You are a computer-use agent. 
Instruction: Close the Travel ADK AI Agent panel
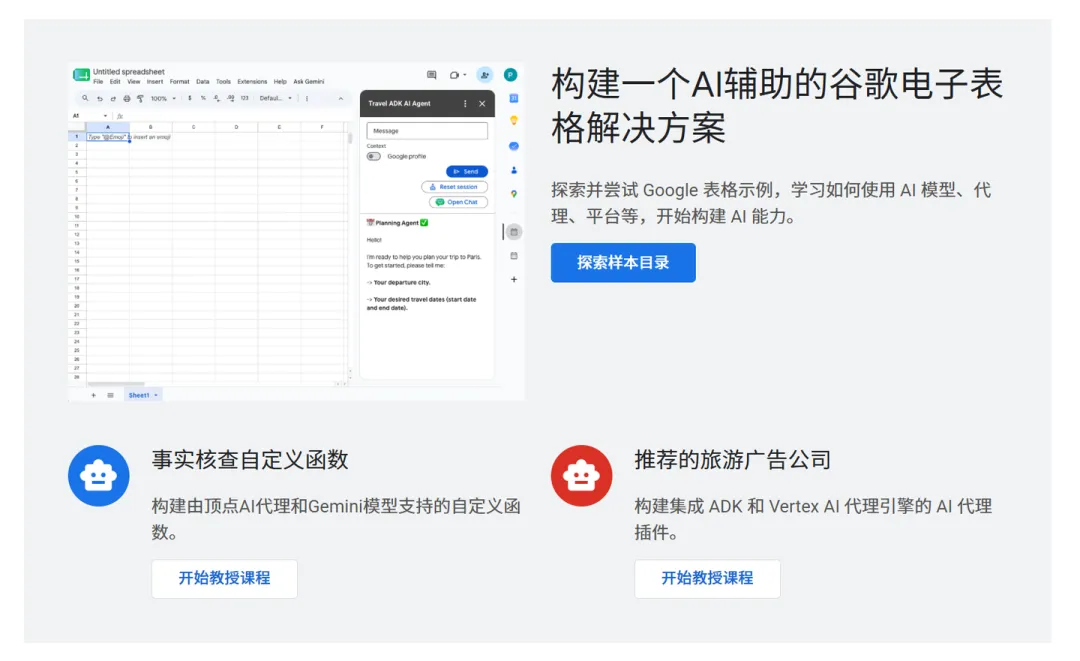click(482, 104)
